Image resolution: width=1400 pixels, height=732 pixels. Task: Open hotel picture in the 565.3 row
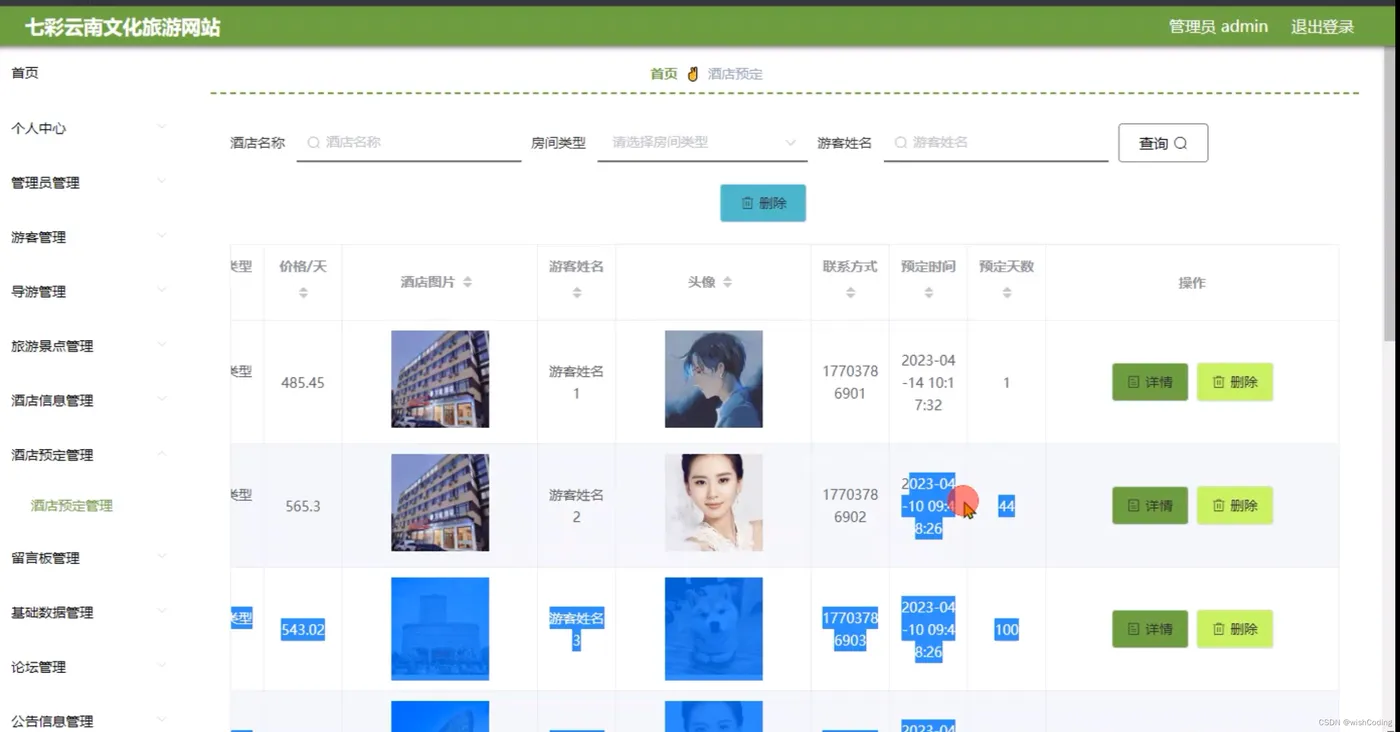[x=440, y=503]
